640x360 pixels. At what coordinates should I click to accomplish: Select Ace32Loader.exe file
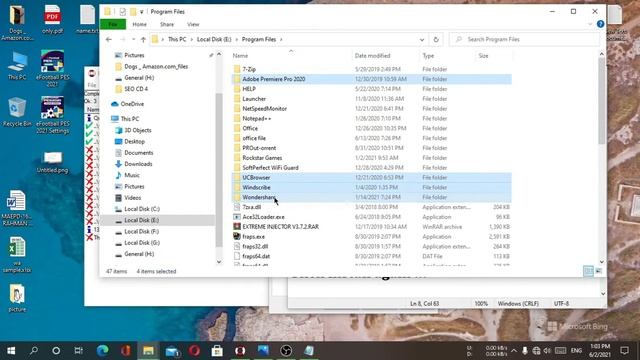[x=371, y=217]
